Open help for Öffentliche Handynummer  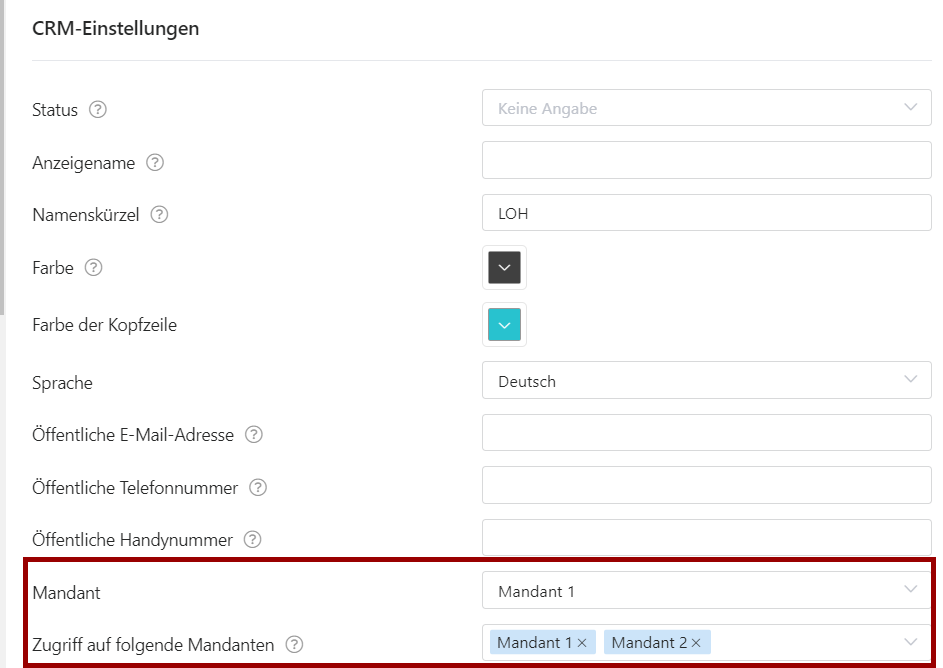coord(253,539)
